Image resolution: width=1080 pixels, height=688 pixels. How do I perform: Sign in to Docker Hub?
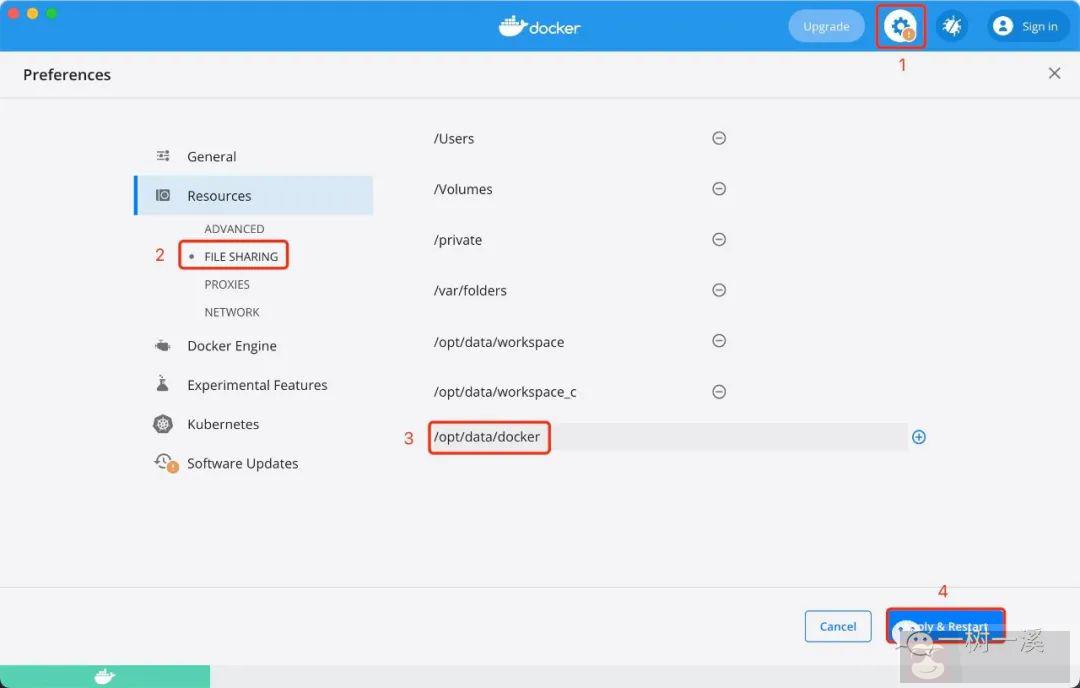(1027, 26)
